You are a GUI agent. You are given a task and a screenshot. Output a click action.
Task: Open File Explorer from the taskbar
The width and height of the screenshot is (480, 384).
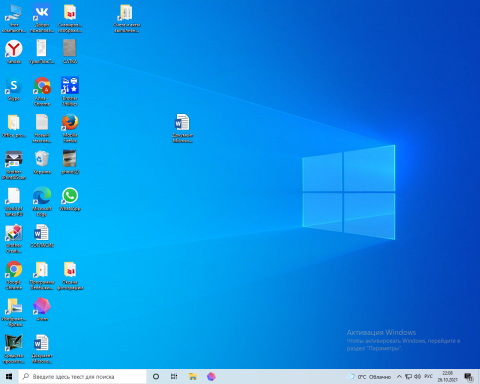[x=193, y=377]
